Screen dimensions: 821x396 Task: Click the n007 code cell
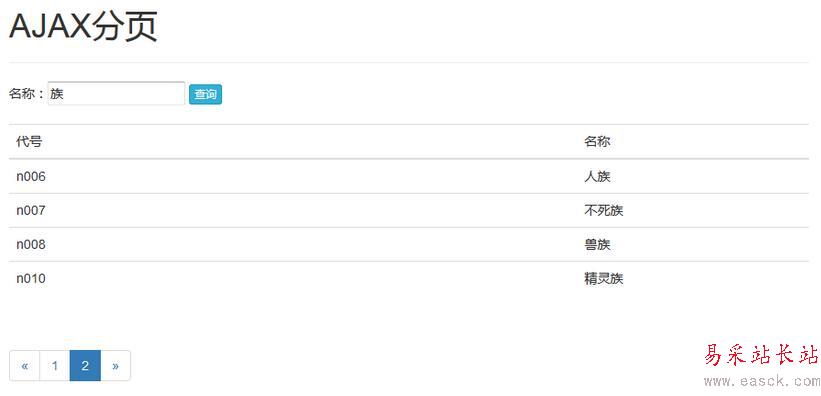[x=31, y=211]
